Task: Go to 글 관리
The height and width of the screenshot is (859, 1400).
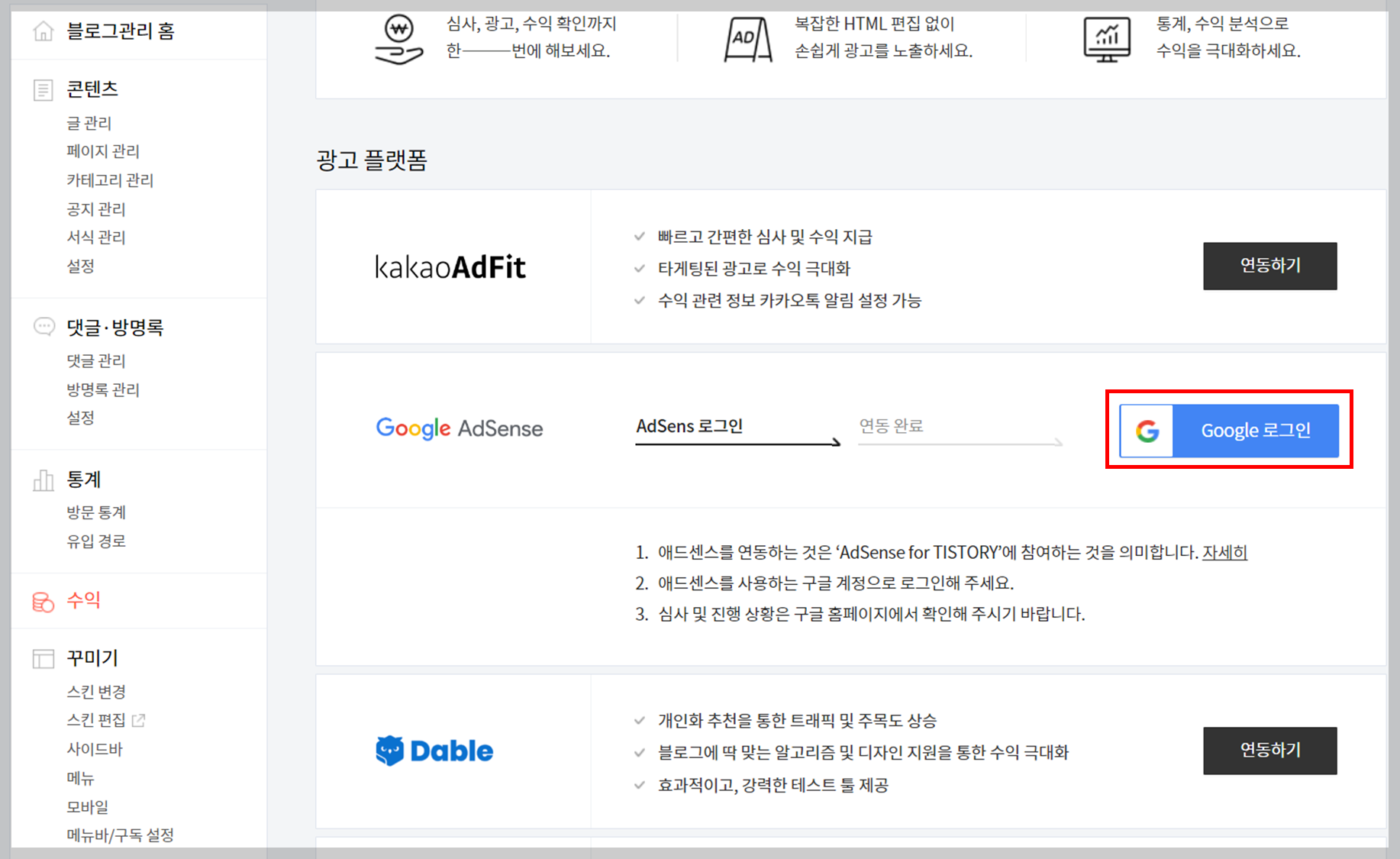Action: coord(89,123)
